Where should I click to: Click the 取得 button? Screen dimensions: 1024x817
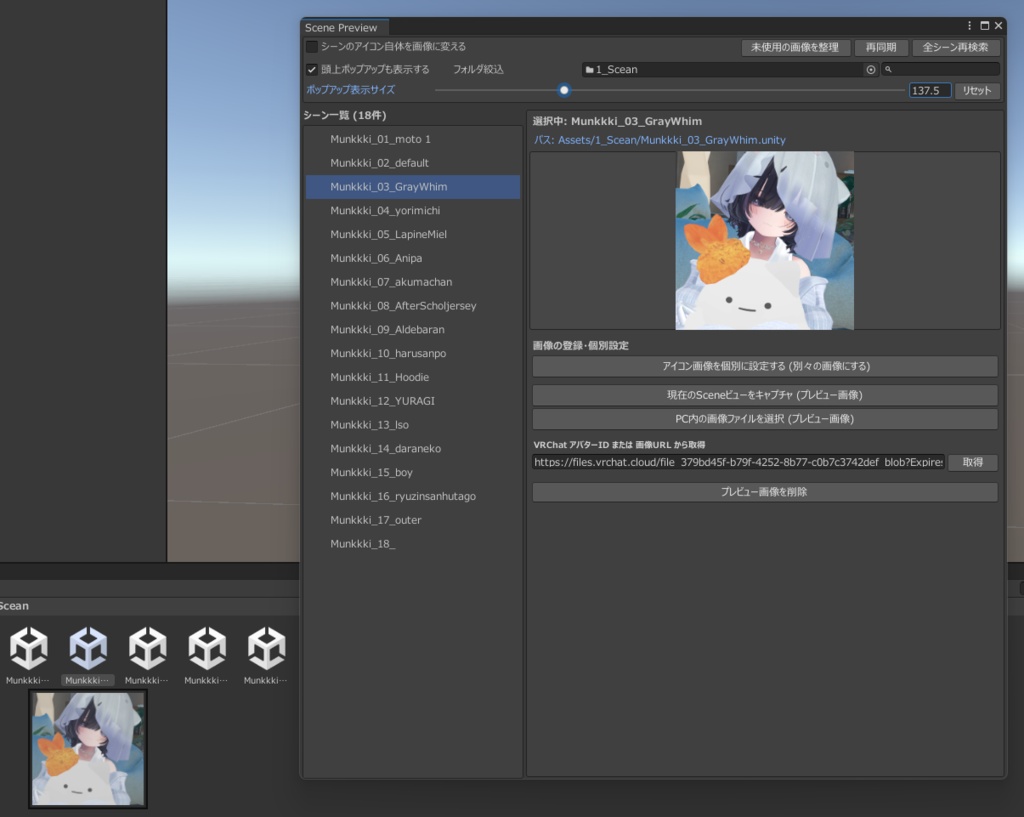(x=972, y=462)
